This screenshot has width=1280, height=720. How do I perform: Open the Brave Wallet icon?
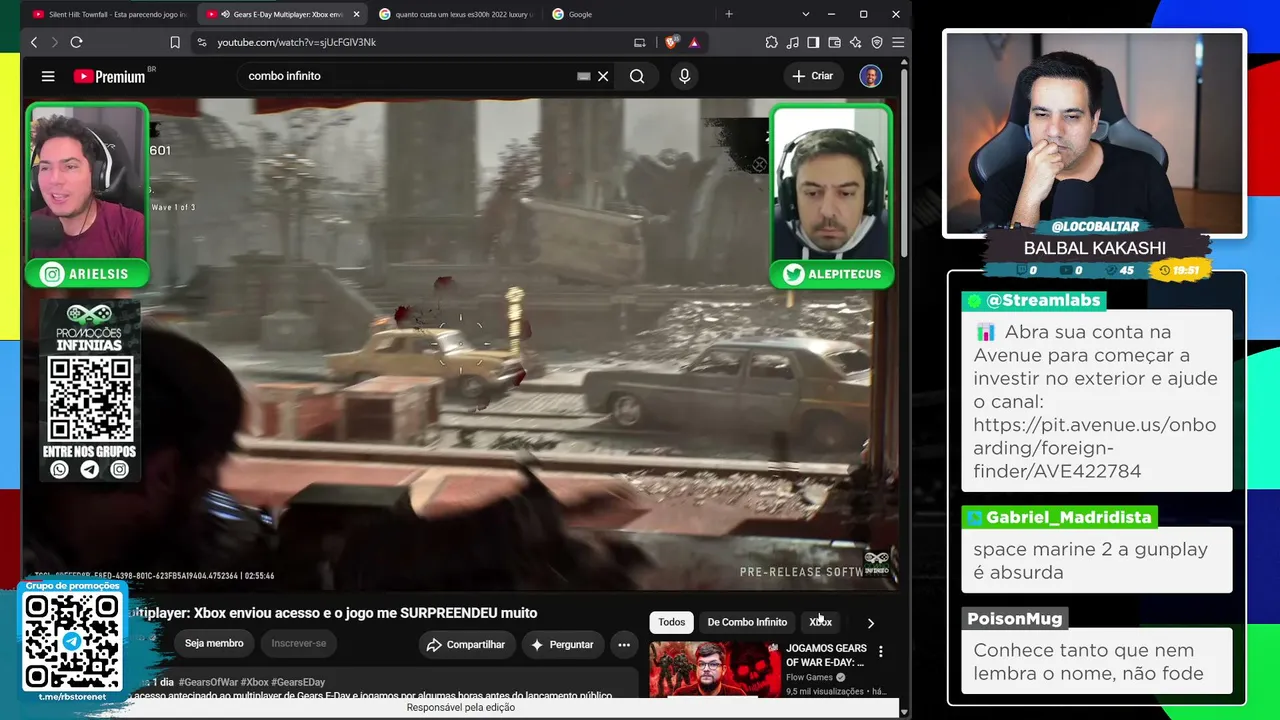coord(834,42)
